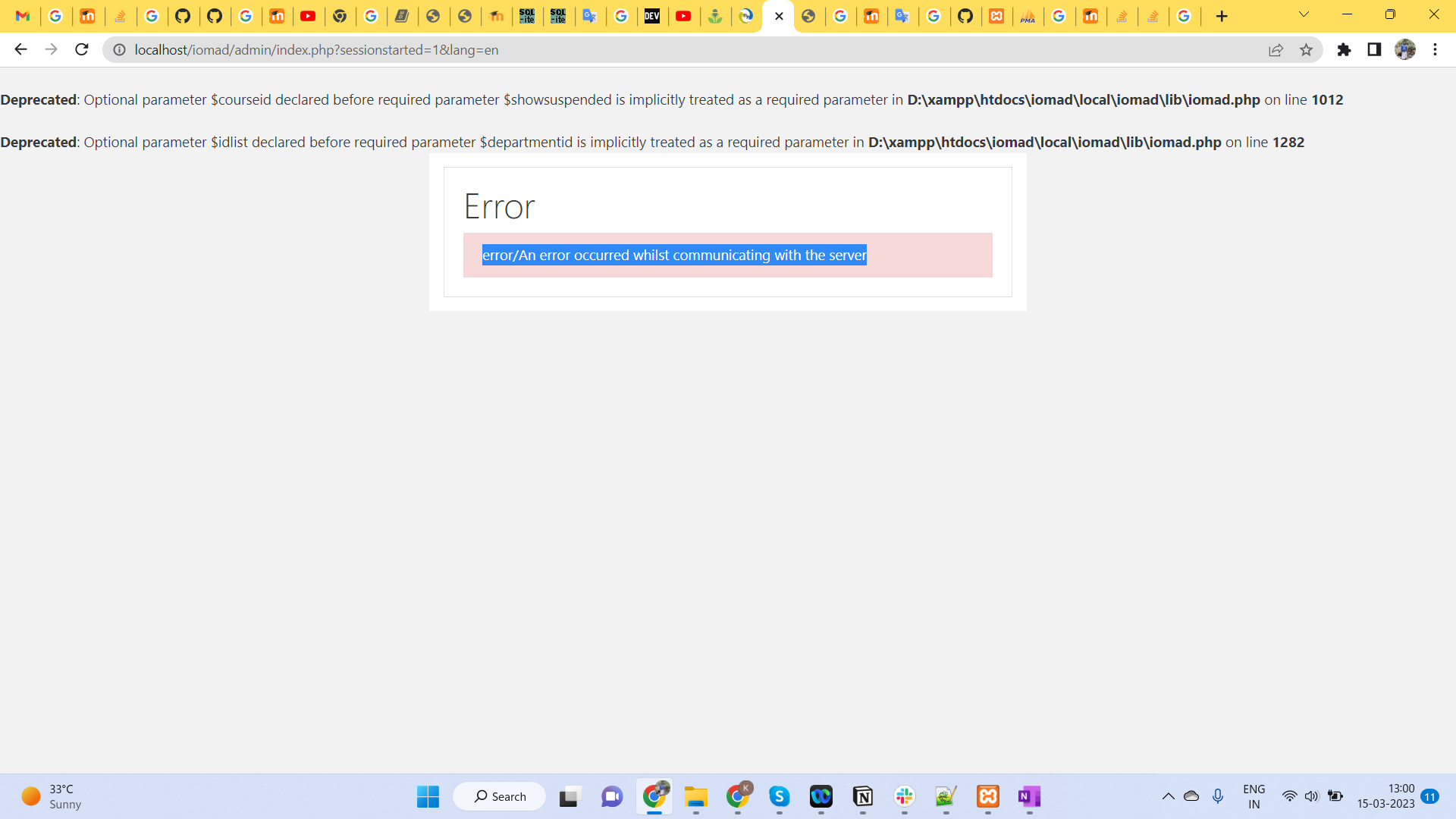The height and width of the screenshot is (819, 1456).
Task: Expand the language switcher in the taskbar
Action: point(1254,795)
